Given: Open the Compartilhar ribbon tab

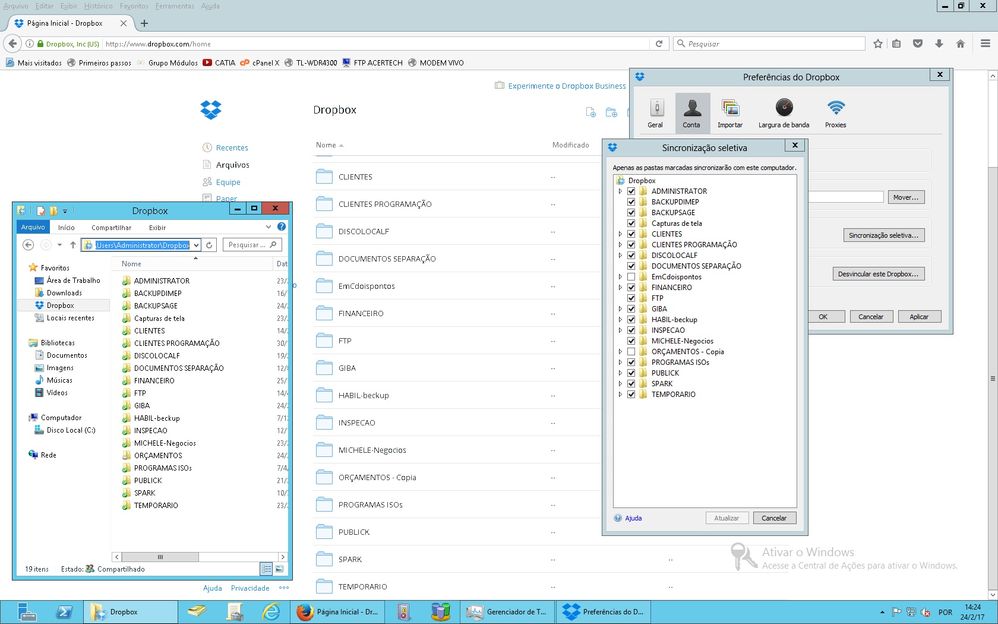Looking at the screenshot, I should pos(111,227).
